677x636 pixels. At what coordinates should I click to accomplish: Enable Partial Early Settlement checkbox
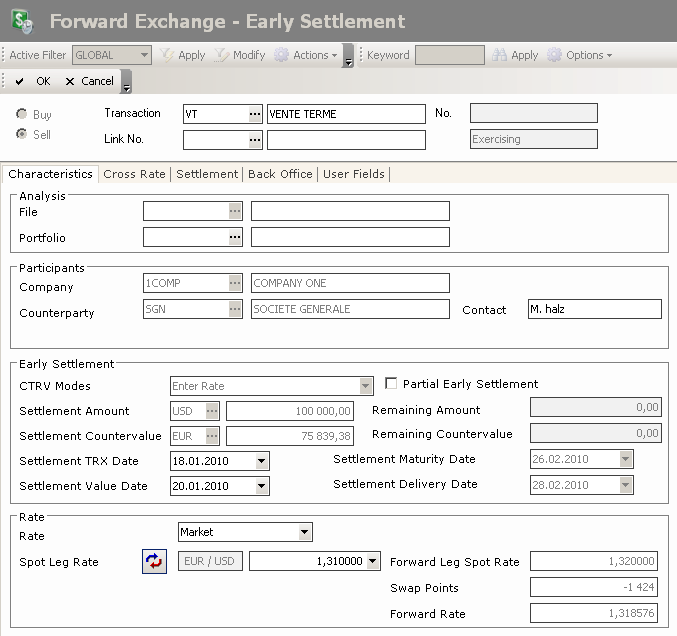(x=392, y=384)
